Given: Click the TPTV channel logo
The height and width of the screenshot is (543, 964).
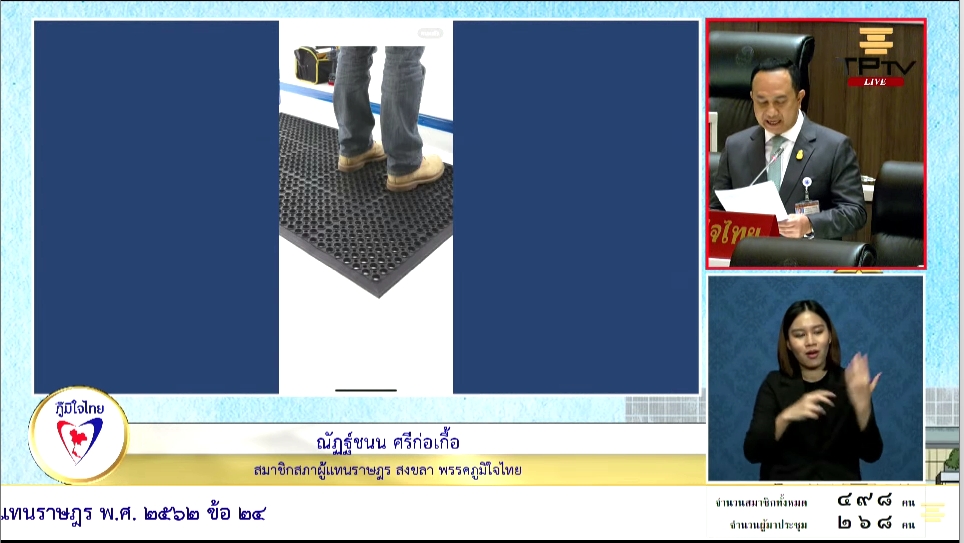Looking at the screenshot, I should (875, 54).
